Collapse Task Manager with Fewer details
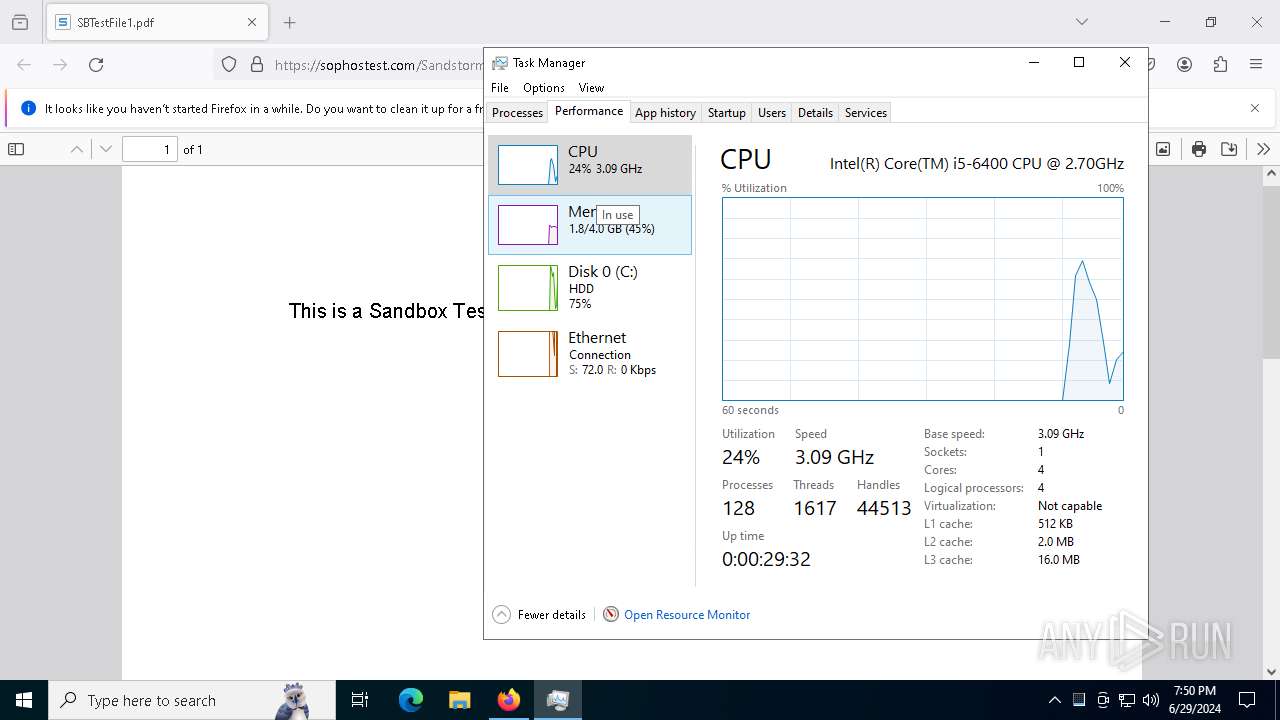The image size is (1280, 720). pos(540,615)
